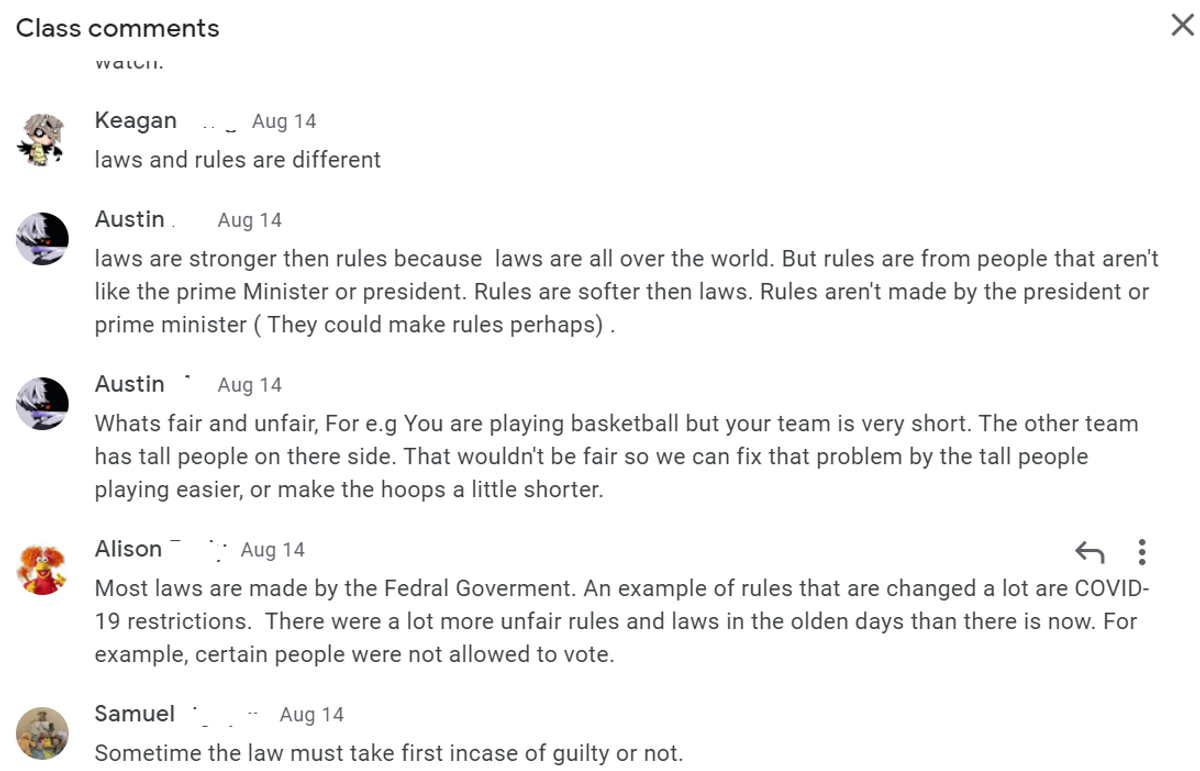Click the 'laws and rules are different' comment
The height and width of the screenshot is (771, 1200).
238,160
